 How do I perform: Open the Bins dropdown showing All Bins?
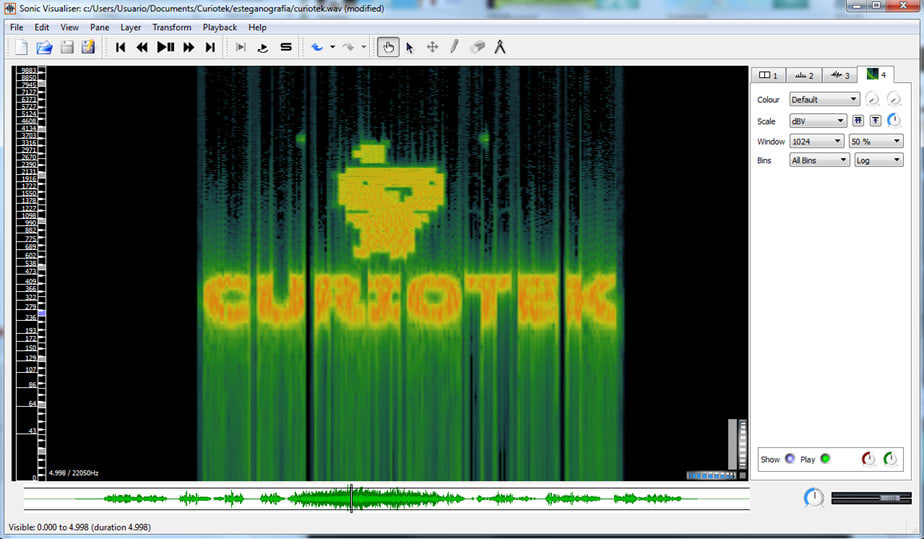coord(819,160)
